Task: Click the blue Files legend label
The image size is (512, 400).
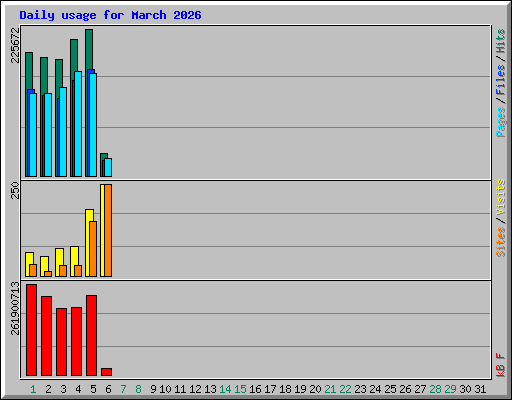Action: 501,80
